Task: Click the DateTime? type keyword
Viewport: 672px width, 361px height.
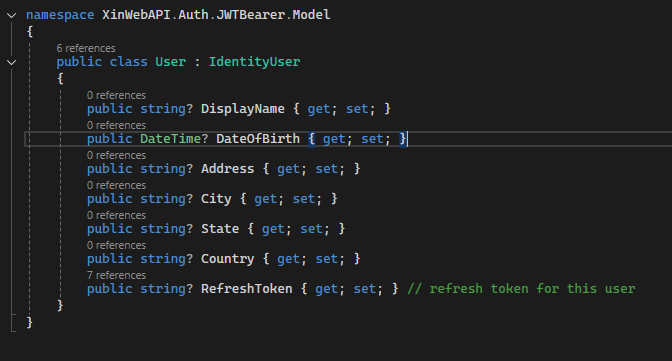Action: (174, 139)
